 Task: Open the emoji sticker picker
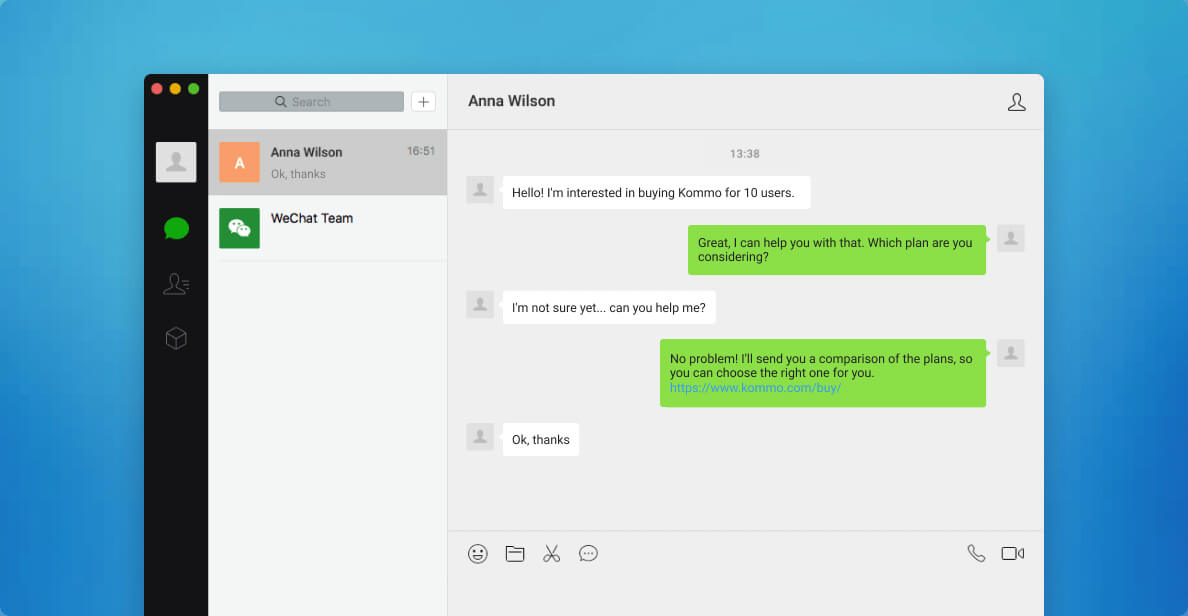pos(478,553)
